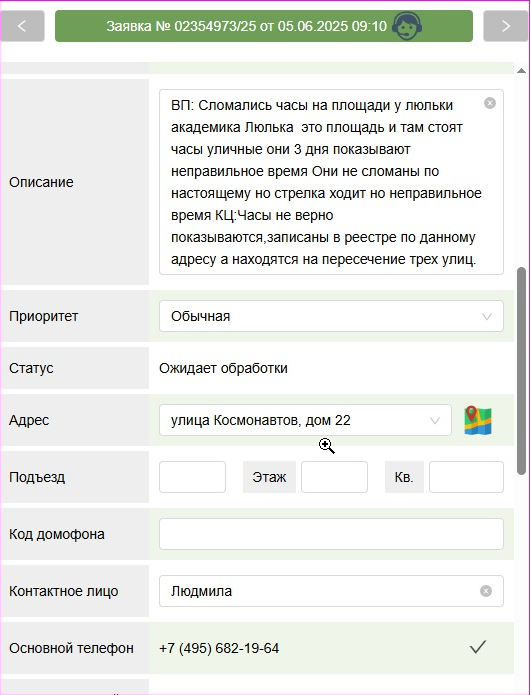The width and height of the screenshot is (531, 695).
Task: Click the chevron arrow in Приоритет field
Action: click(487, 316)
